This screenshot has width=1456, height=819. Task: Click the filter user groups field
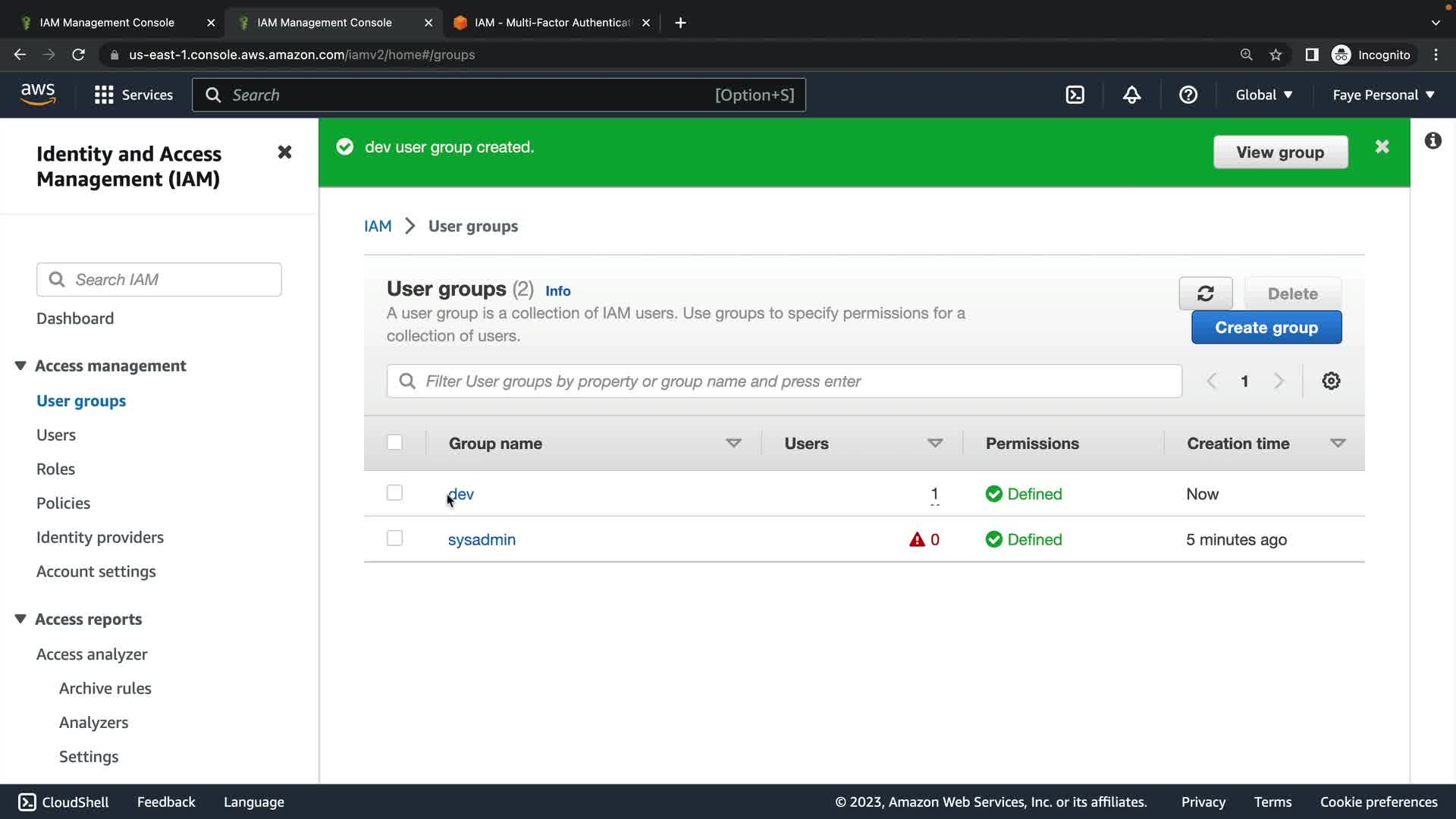784,381
